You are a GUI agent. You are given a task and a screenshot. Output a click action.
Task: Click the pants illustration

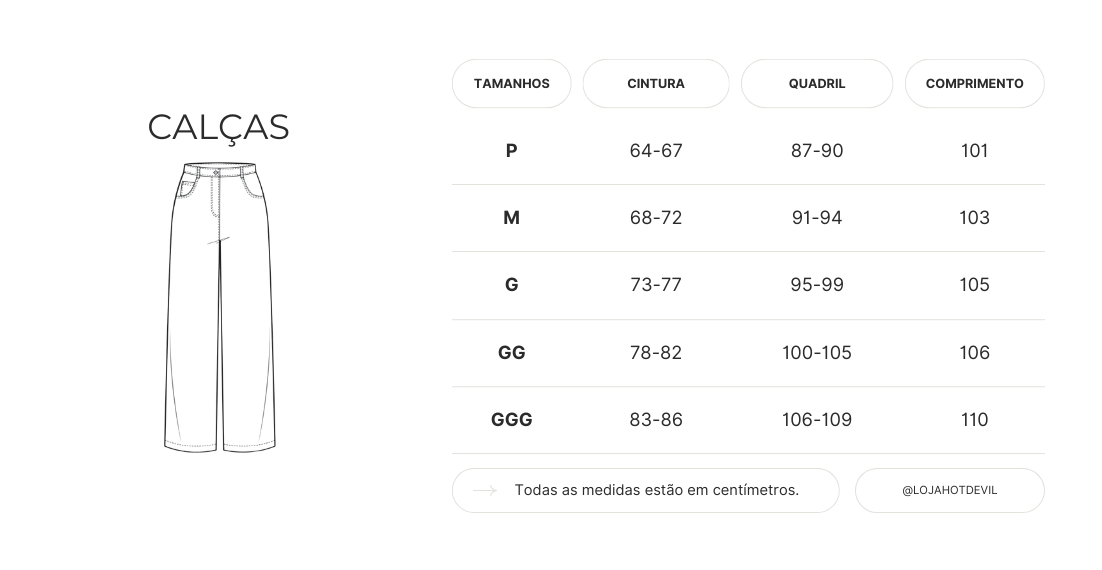click(x=219, y=307)
